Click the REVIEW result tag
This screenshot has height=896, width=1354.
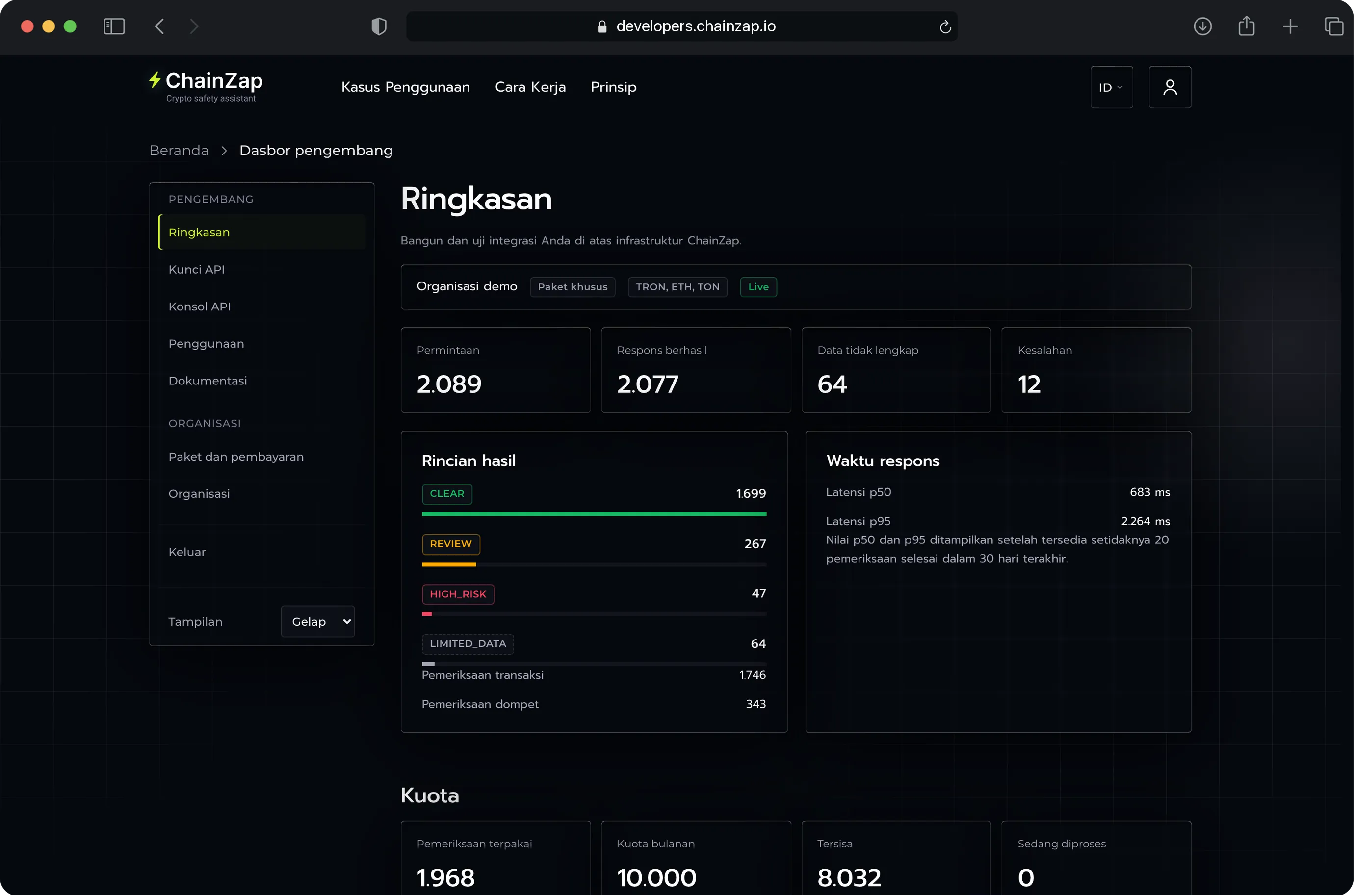(451, 544)
